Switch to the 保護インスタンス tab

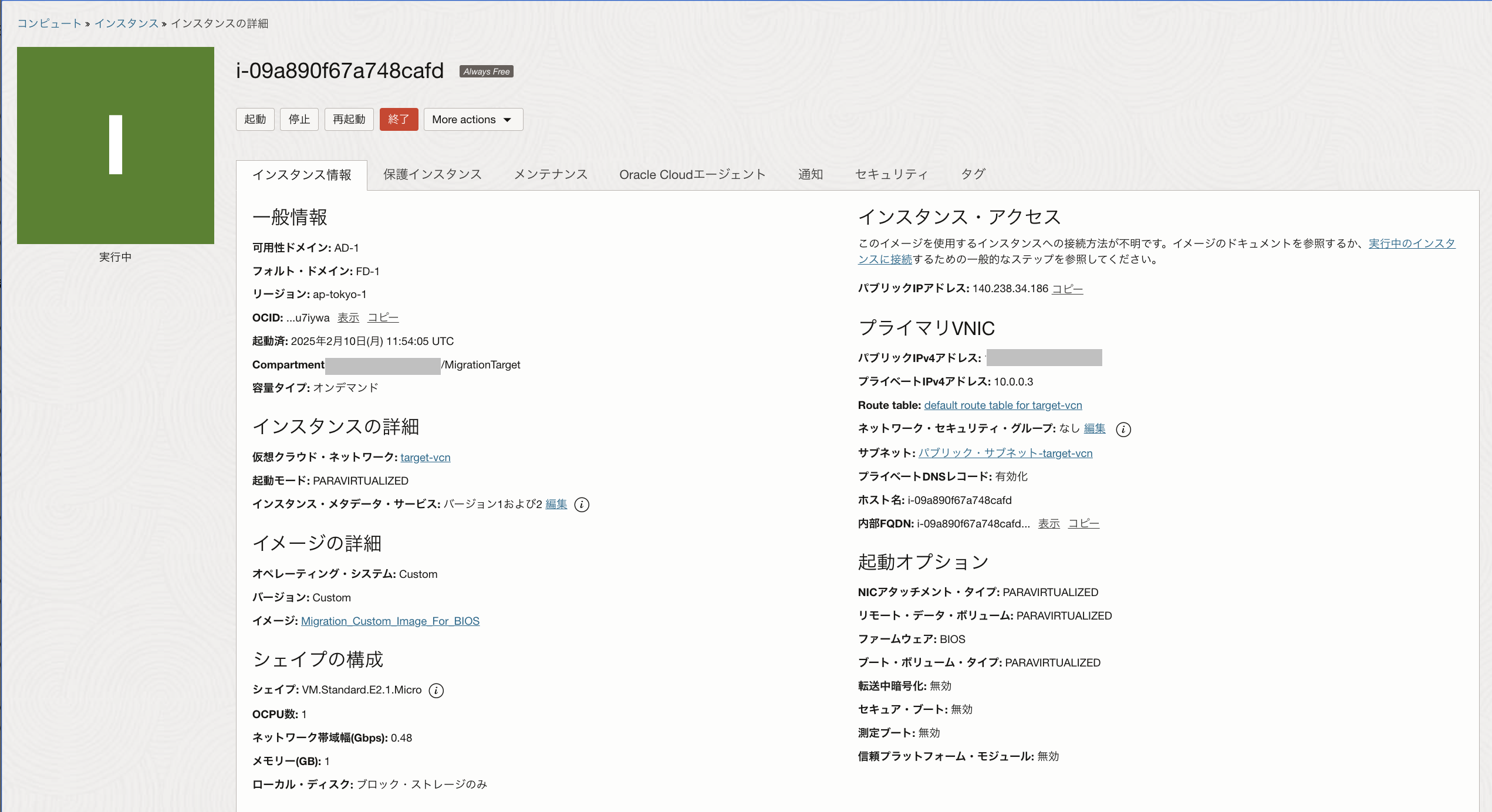click(432, 174)
